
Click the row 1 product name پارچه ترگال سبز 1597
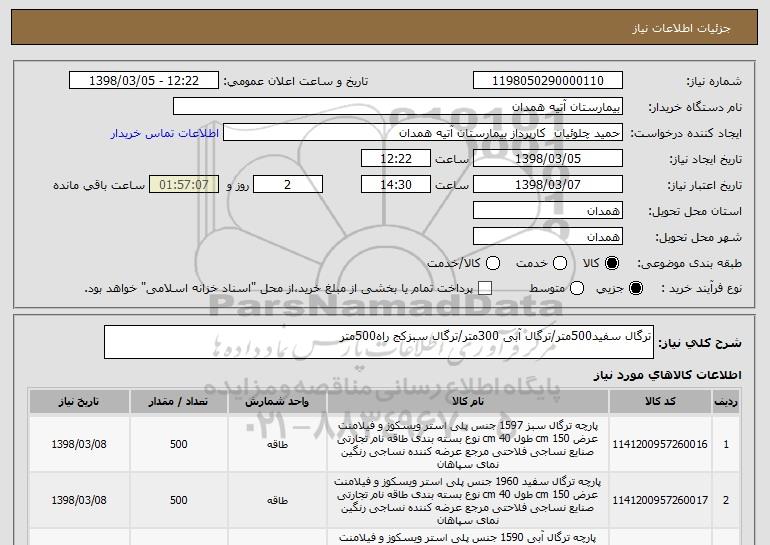point(468,444)
